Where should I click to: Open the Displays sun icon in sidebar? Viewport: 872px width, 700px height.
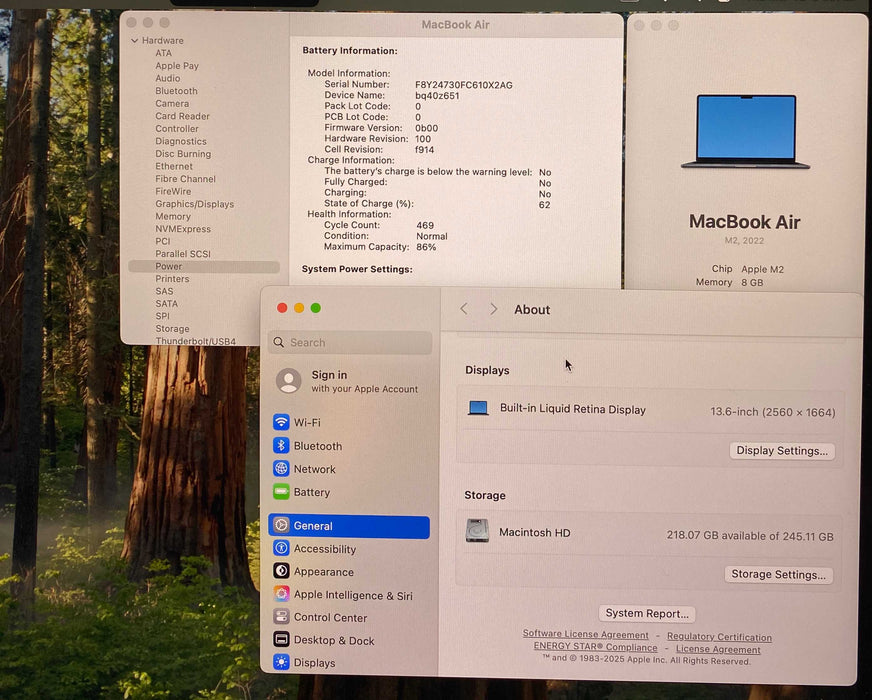pyautogui.click(x=281, y=662)
